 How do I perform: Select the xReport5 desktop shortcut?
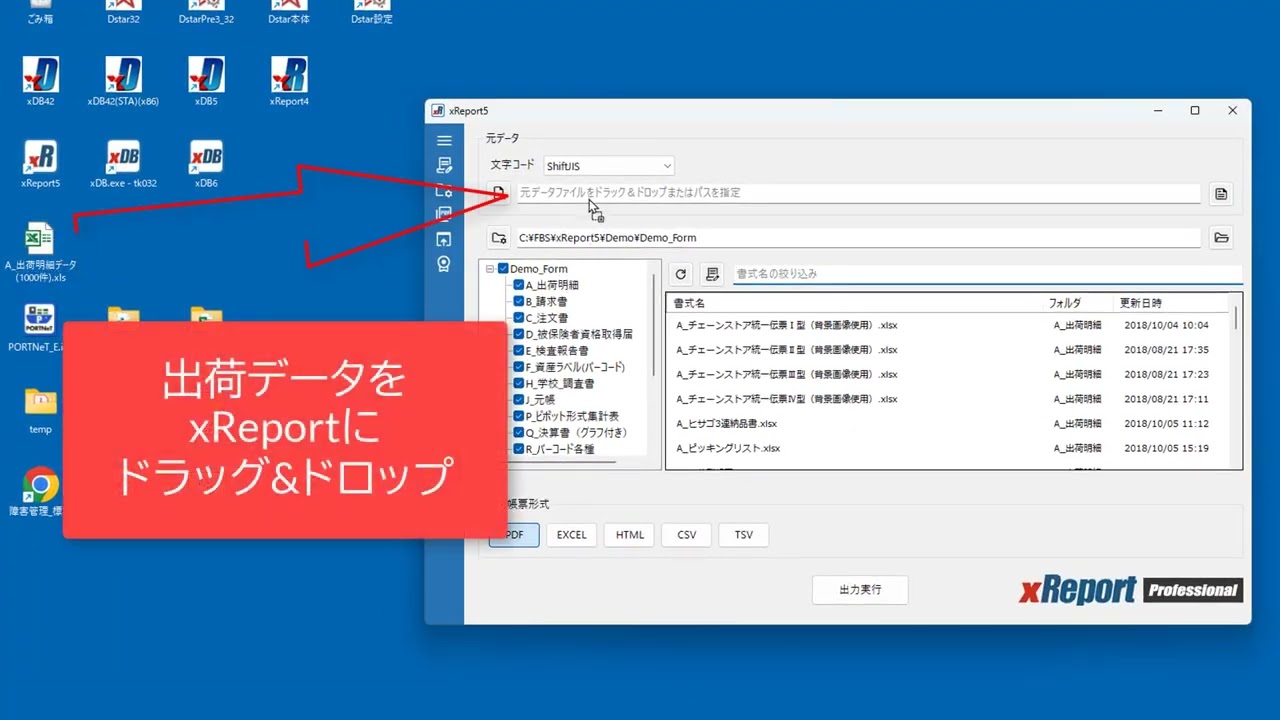click(x=41, y=164)
